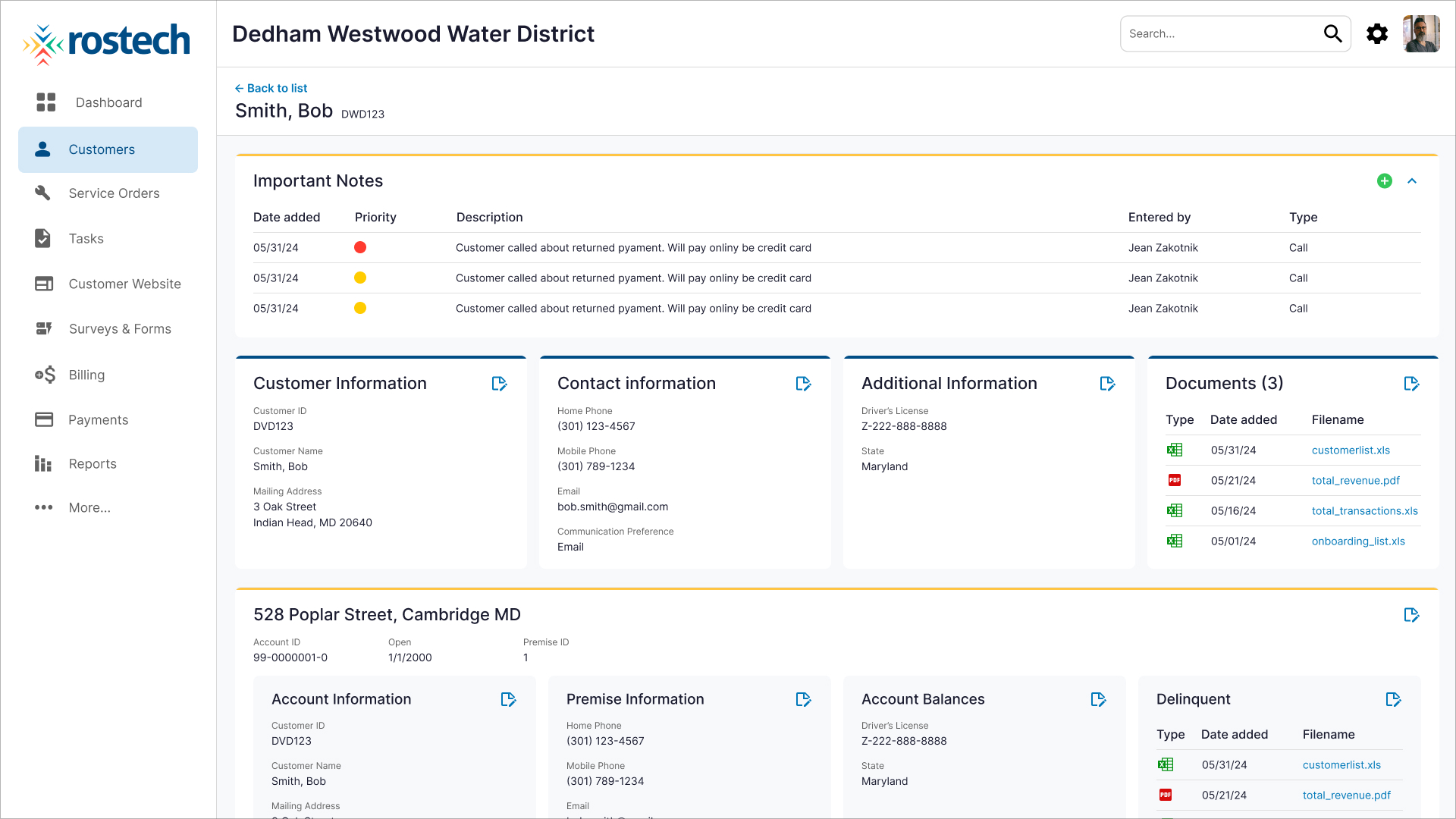Click the Payments card icon
The height and width of the screenshot is (819, 1456).
click(x=44, y=419)
